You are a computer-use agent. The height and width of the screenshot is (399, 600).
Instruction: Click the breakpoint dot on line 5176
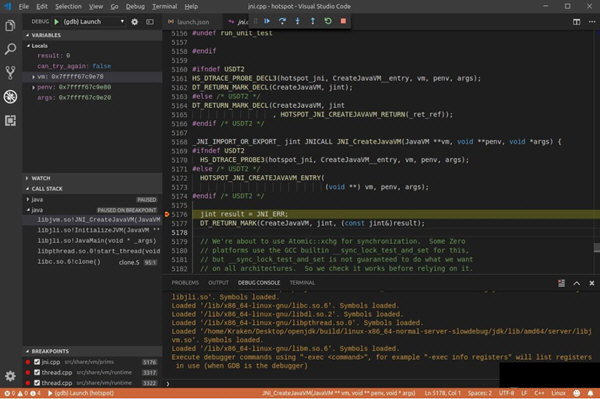click(167, 214)
